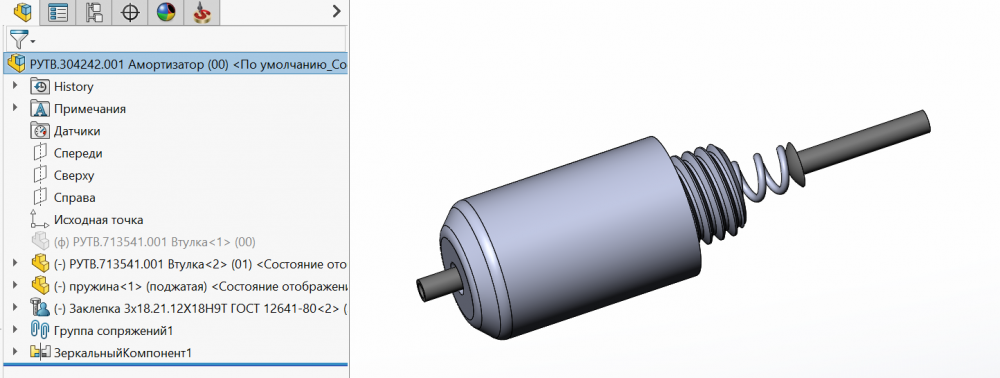Image resolution: width=1000 pixels, height=378 pixels.
Task: Switch to the ConfigurationManager tab
Action: click(x=94, y=12)
